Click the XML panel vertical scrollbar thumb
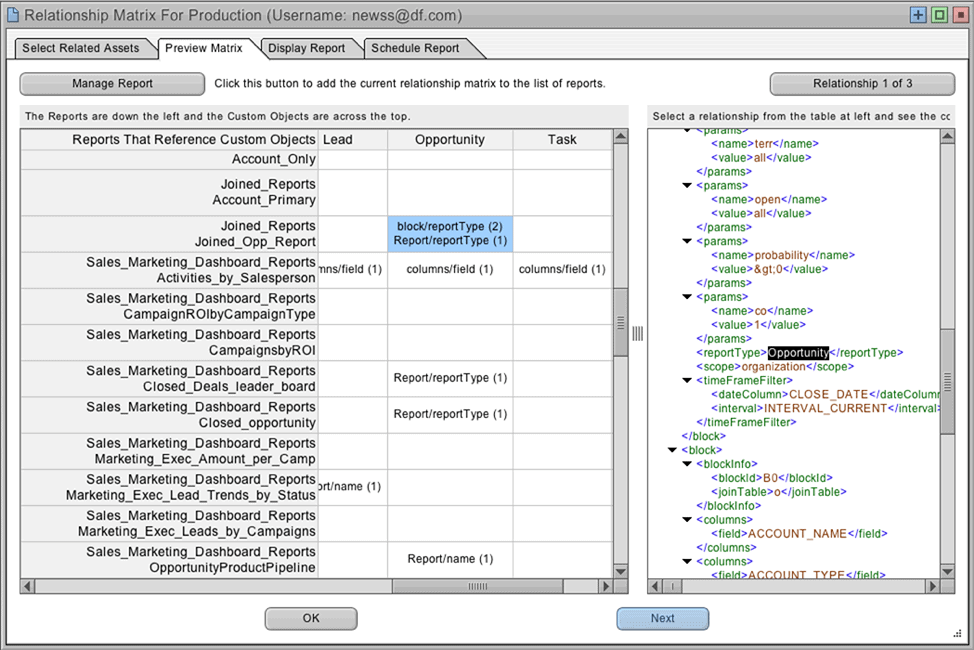974x650 pixels. 947,381
